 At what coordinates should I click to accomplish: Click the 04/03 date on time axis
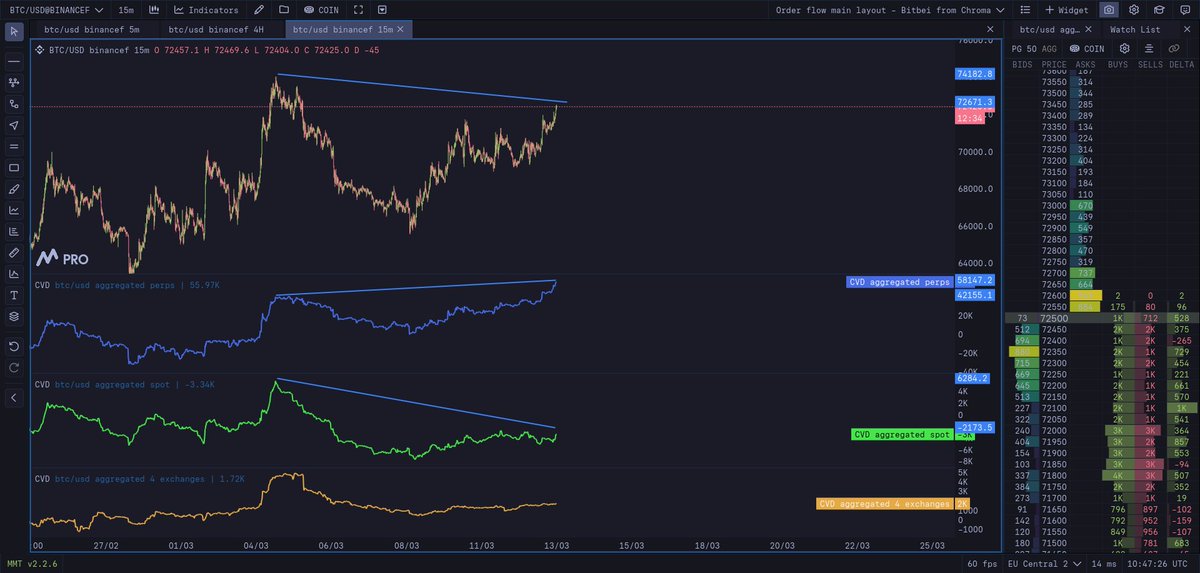click(x=256, y=546)
